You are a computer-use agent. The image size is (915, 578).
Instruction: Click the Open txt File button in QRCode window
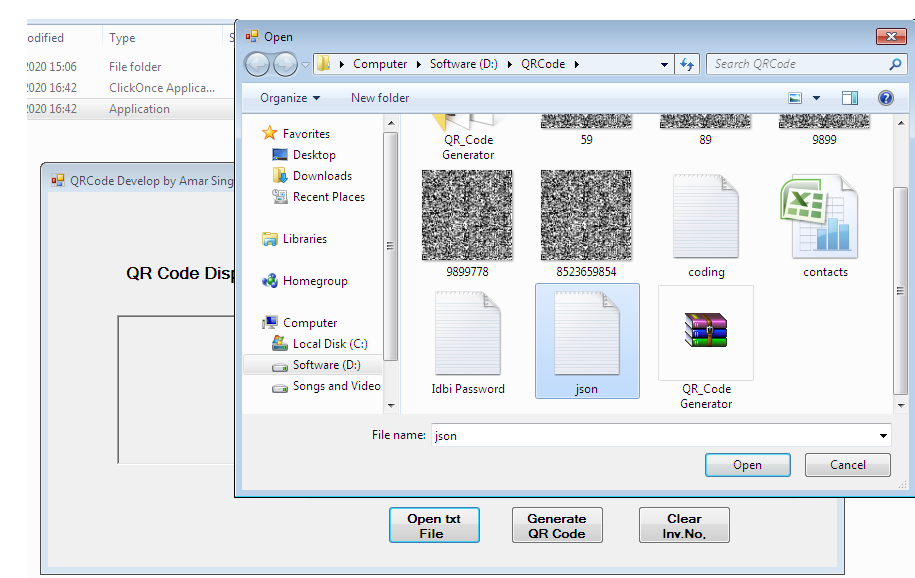click(434, 525)
